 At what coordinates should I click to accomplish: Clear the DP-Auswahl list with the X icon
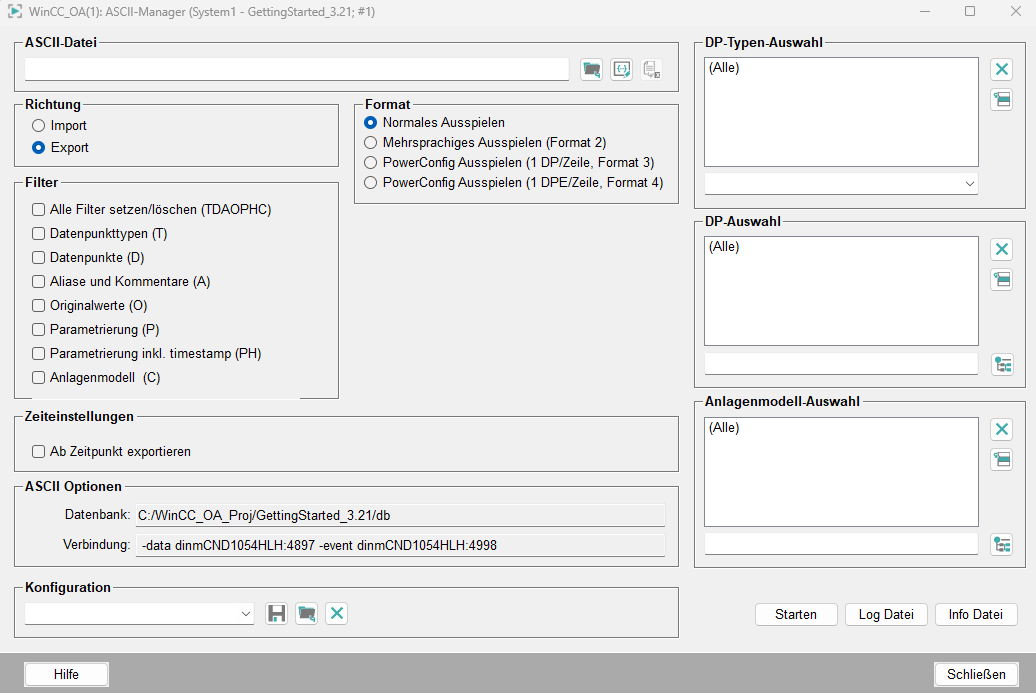pos(1002,249)
